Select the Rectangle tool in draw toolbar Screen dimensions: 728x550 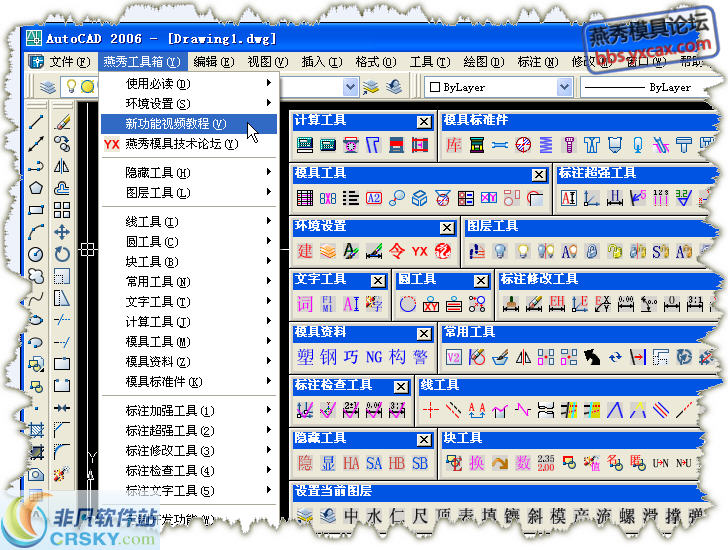tap(36, 210)
